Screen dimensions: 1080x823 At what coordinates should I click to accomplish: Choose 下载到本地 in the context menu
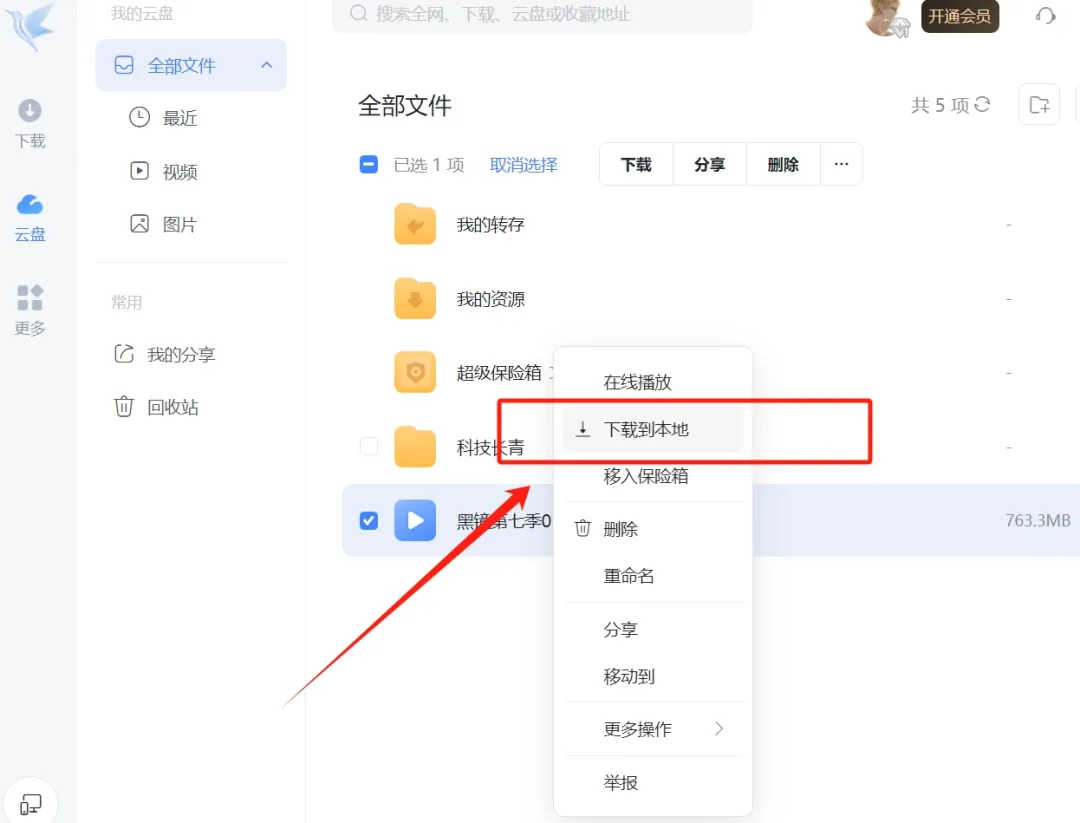click(x=646, y=430)
